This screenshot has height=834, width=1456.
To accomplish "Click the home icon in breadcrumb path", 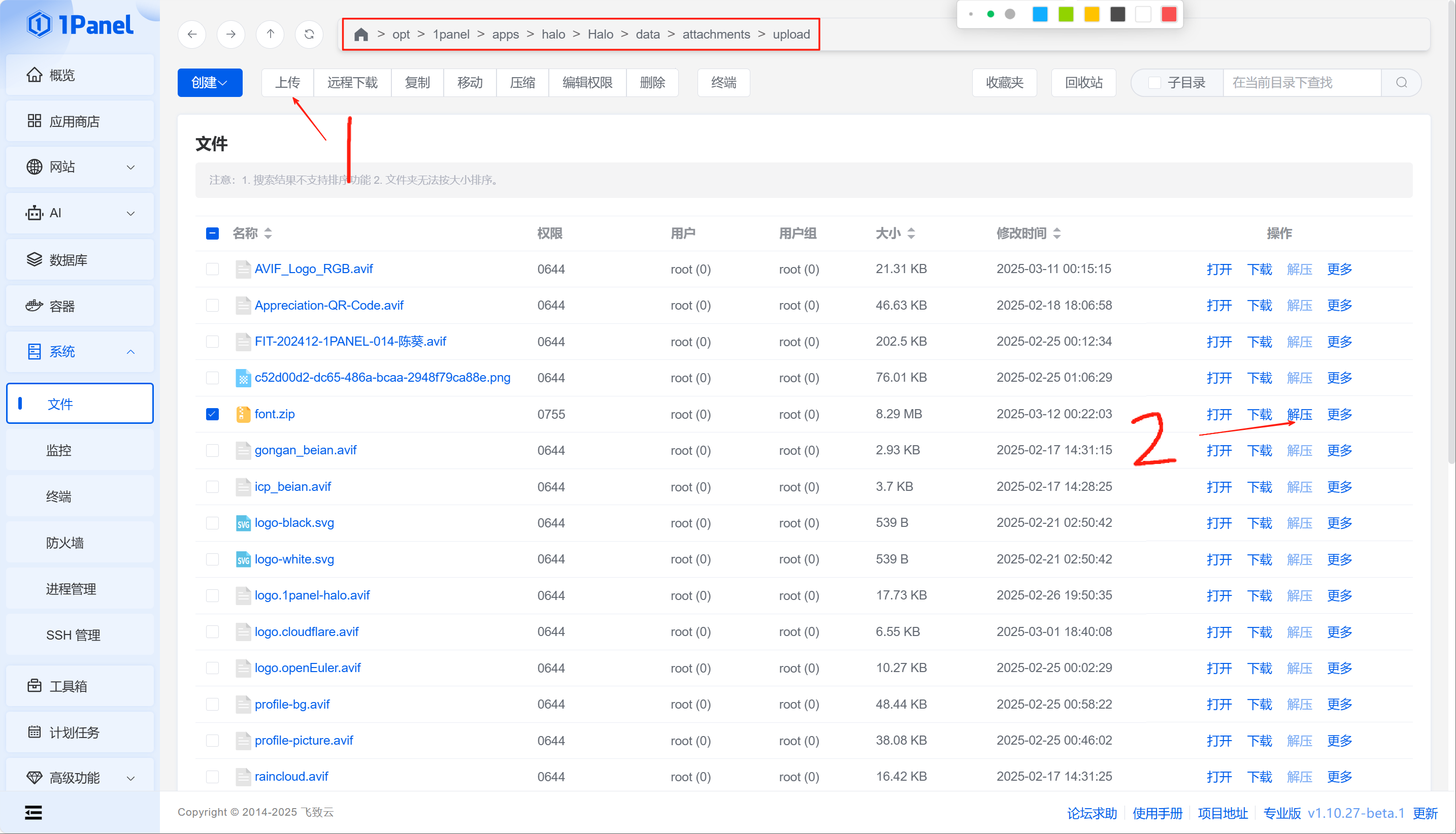I will click(361, 35).
